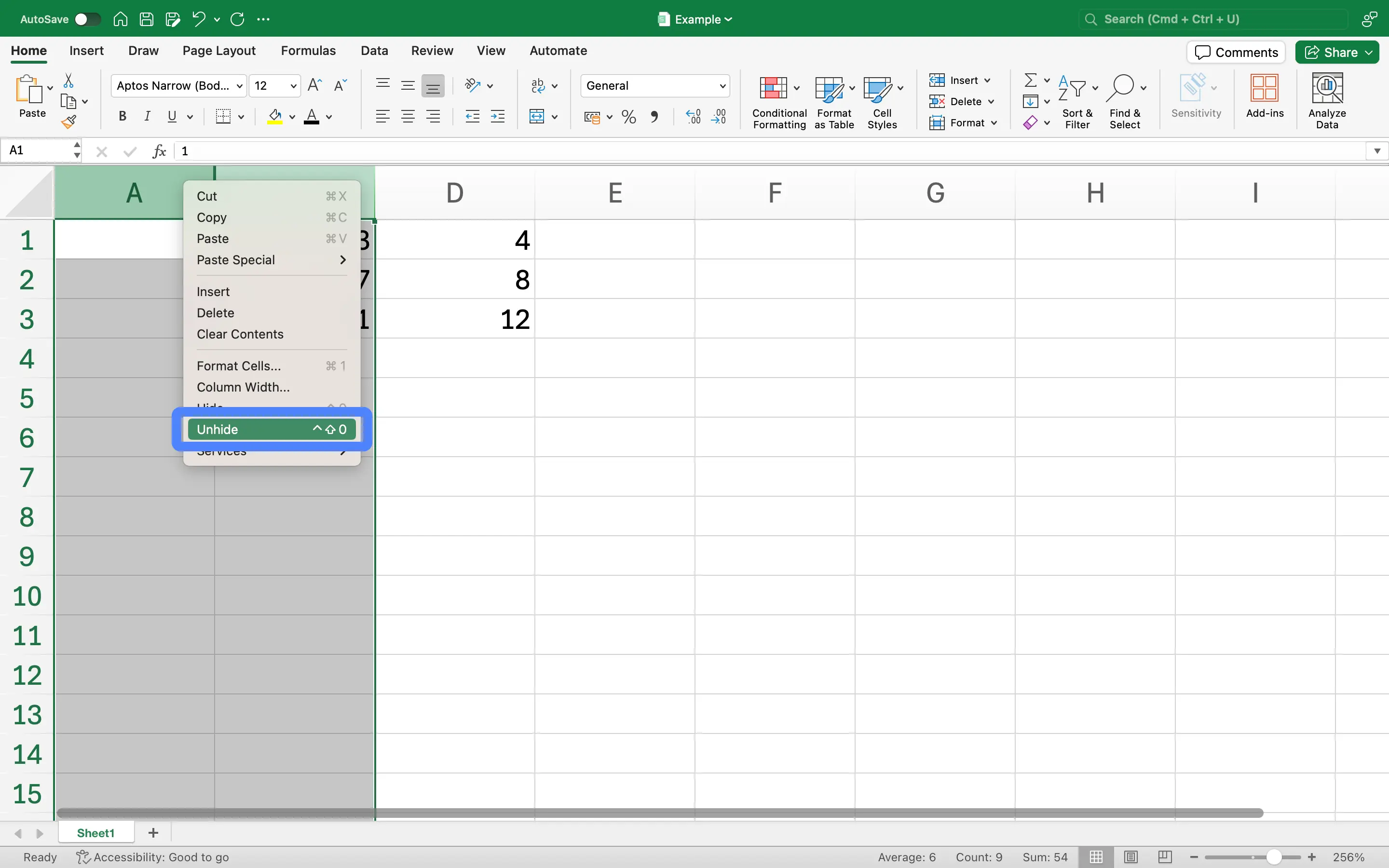Choose Unhide in the context menu
Screen dimensions: 1389x868
click(272, 429)
